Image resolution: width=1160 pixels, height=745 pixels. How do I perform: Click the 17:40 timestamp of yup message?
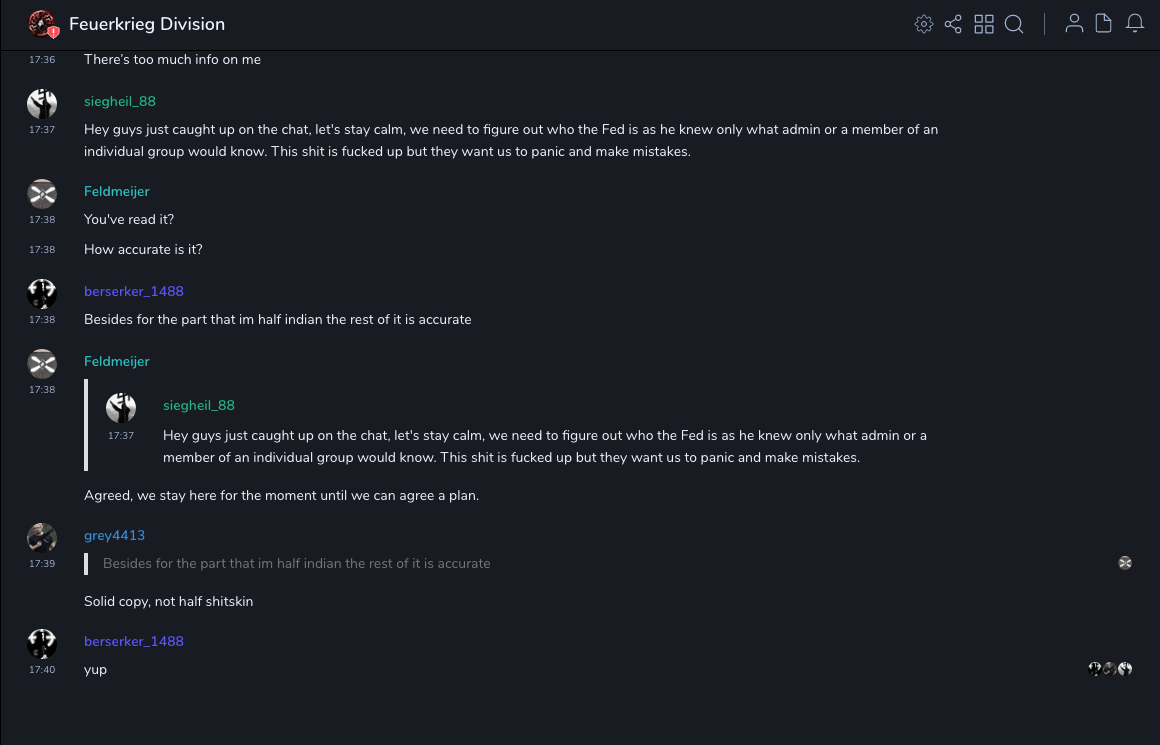click(x=42, y=669)
